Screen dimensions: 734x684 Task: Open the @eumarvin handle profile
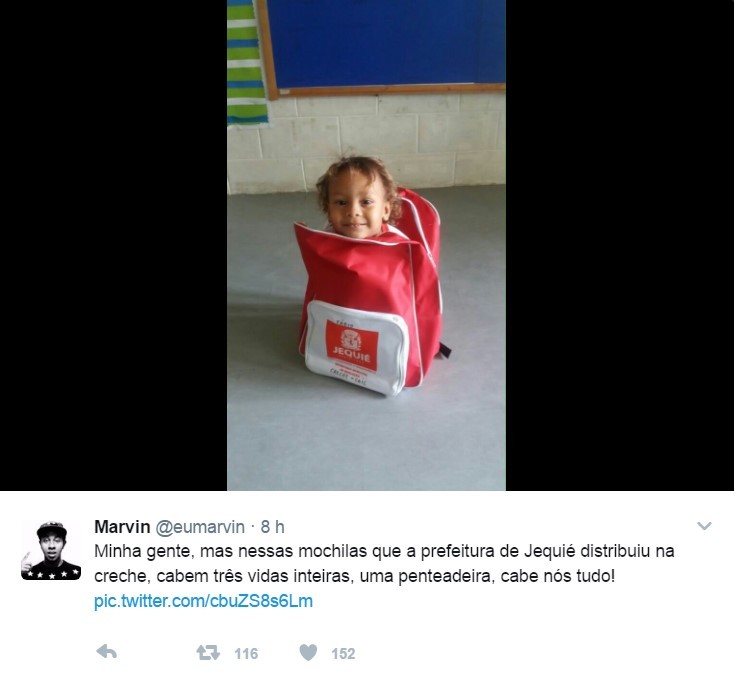[200, 527]
